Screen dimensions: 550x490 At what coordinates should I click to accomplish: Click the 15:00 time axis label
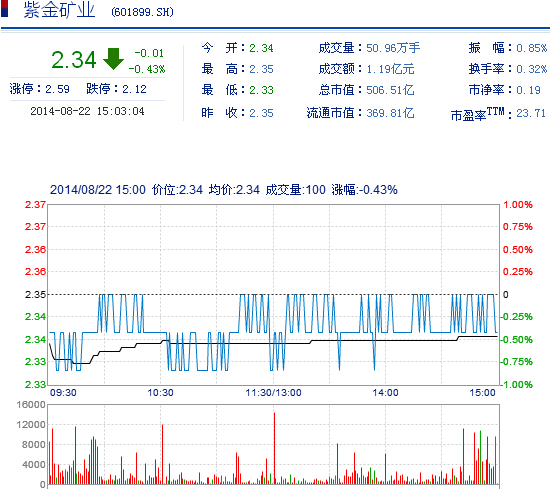coord(482,392)
